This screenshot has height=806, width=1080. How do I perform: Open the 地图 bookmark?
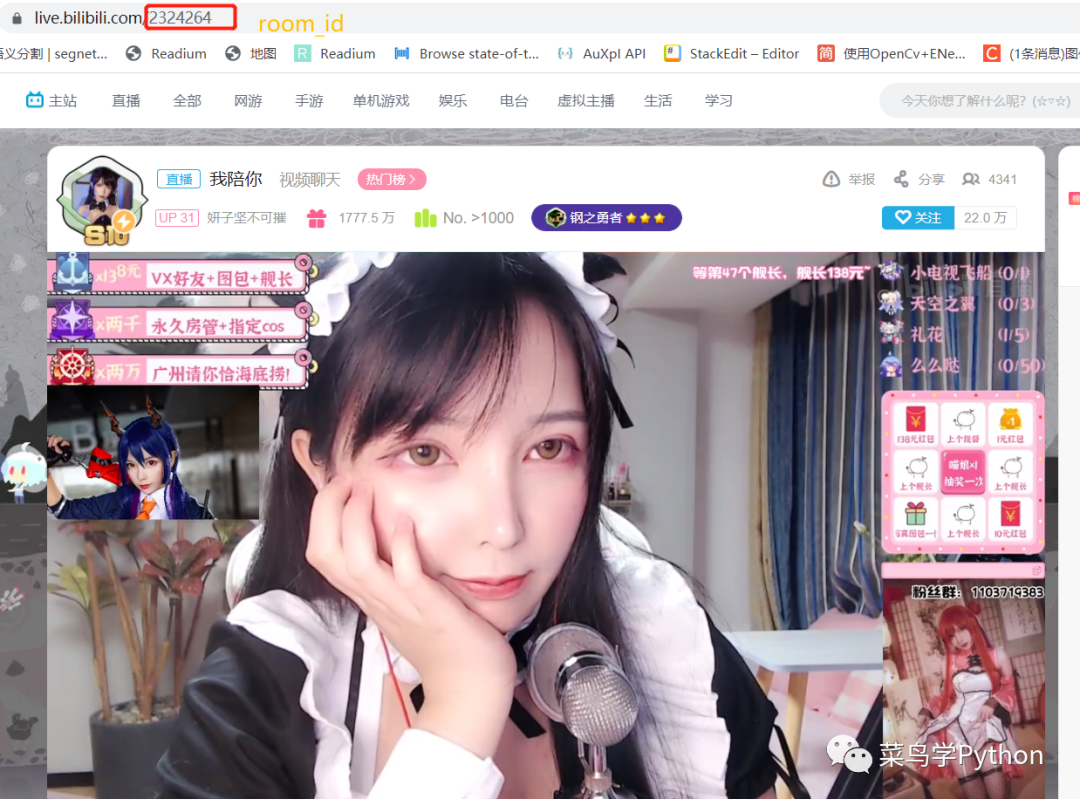tap(251, 54)
